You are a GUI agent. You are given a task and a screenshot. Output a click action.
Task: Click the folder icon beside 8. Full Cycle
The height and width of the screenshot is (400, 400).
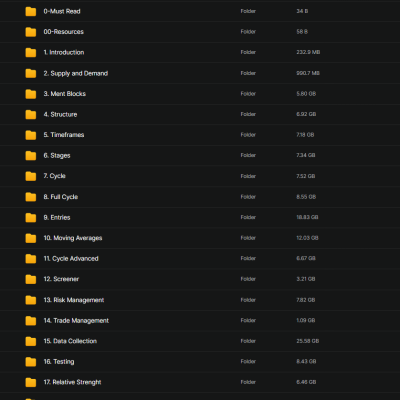click(31, 197)
